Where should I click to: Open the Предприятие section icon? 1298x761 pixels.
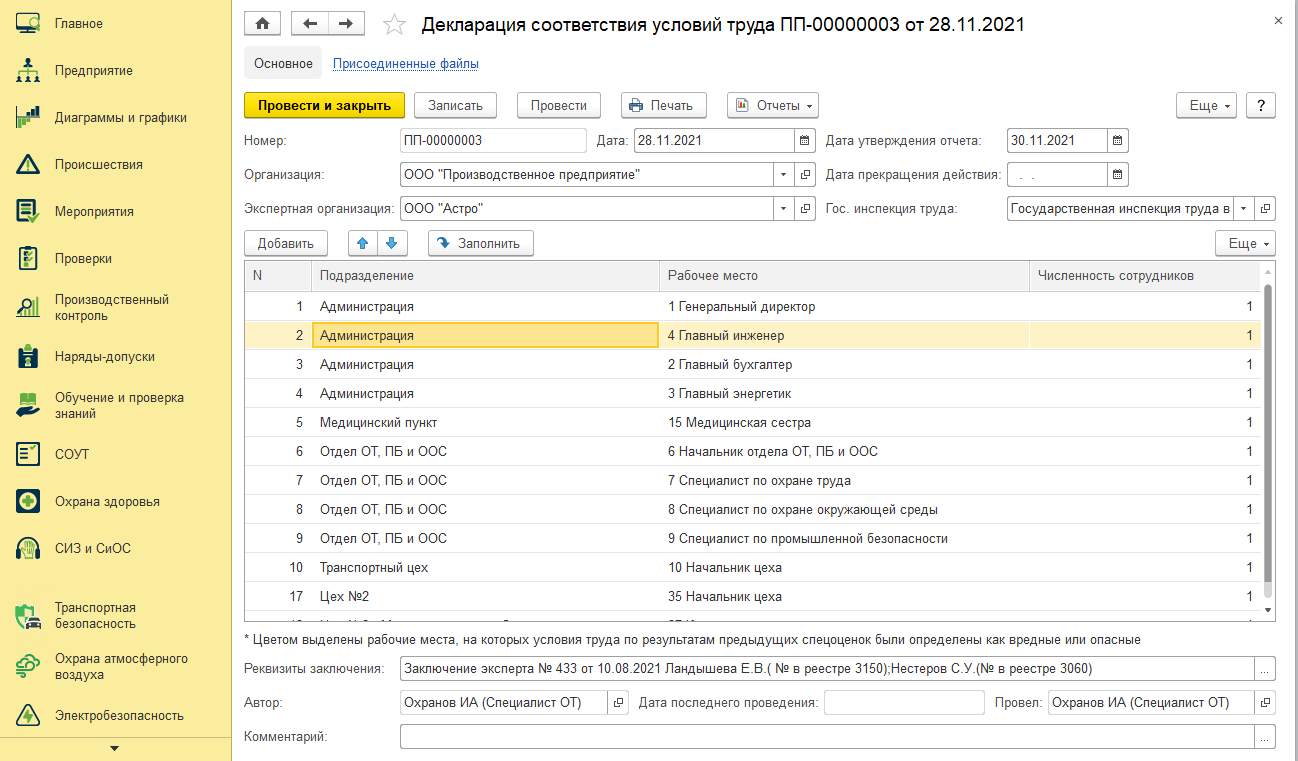28,71
